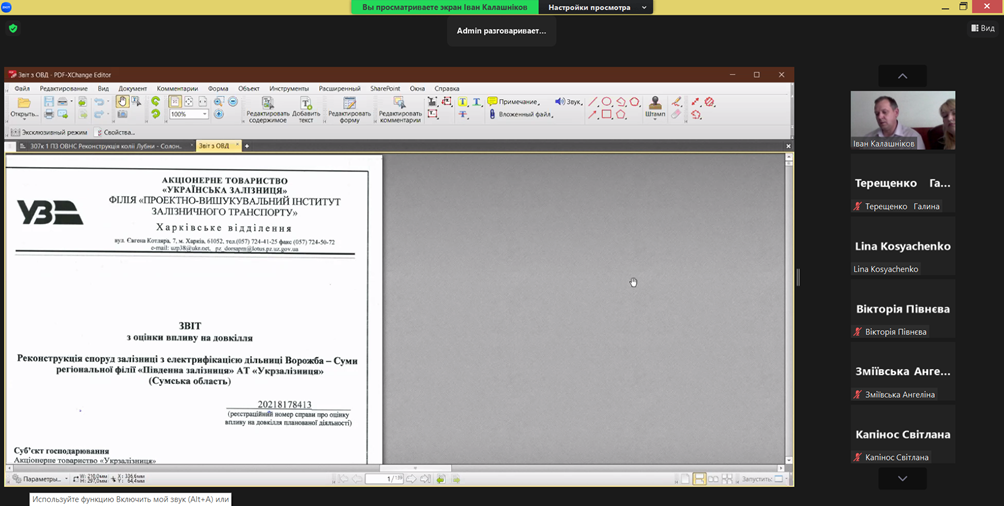Go to next page arrow in status bar

tap(411, 478)
